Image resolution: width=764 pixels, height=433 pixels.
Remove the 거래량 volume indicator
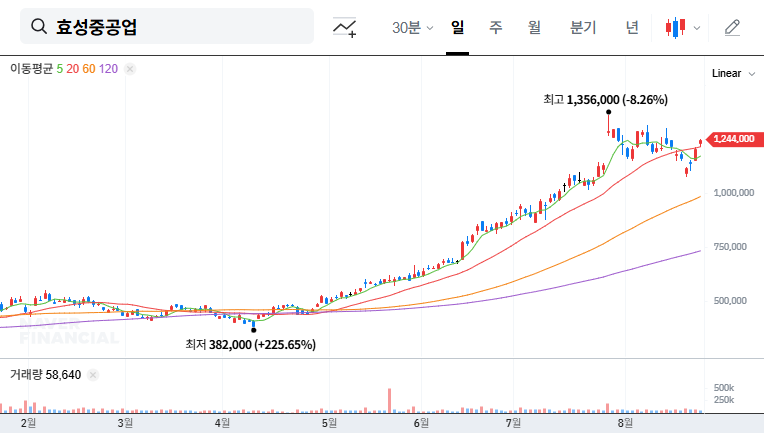click(93, 375)
